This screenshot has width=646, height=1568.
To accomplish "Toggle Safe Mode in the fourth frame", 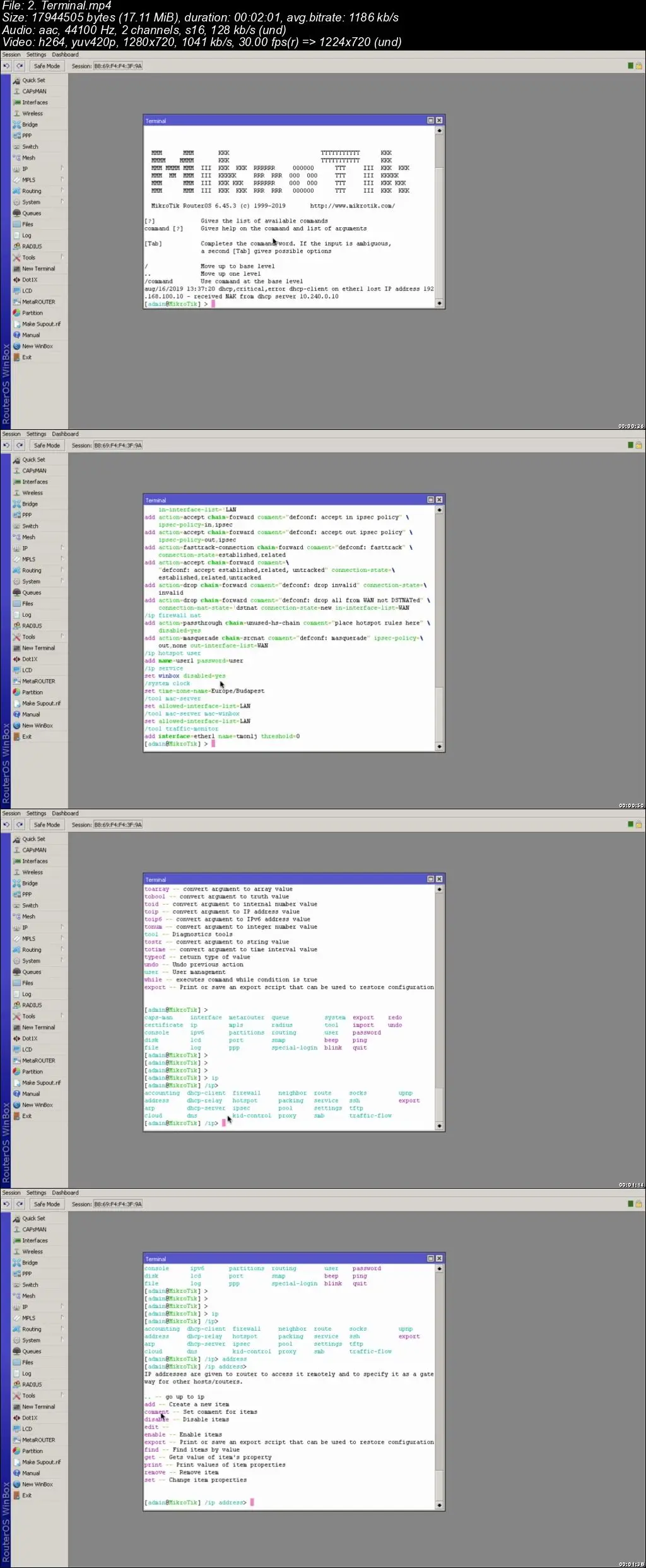I will click(47, 1204).
